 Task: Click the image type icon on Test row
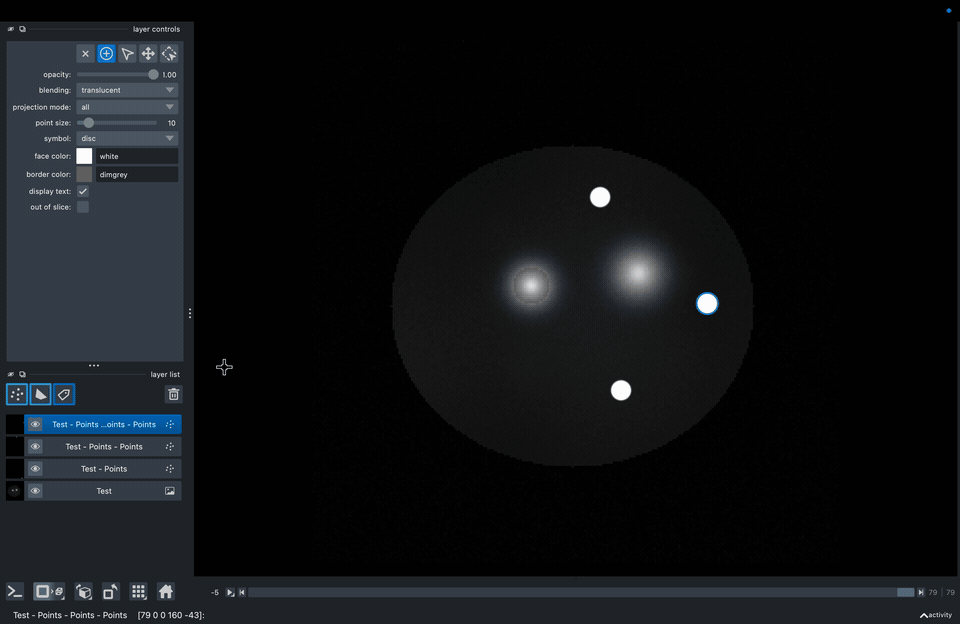170,491
